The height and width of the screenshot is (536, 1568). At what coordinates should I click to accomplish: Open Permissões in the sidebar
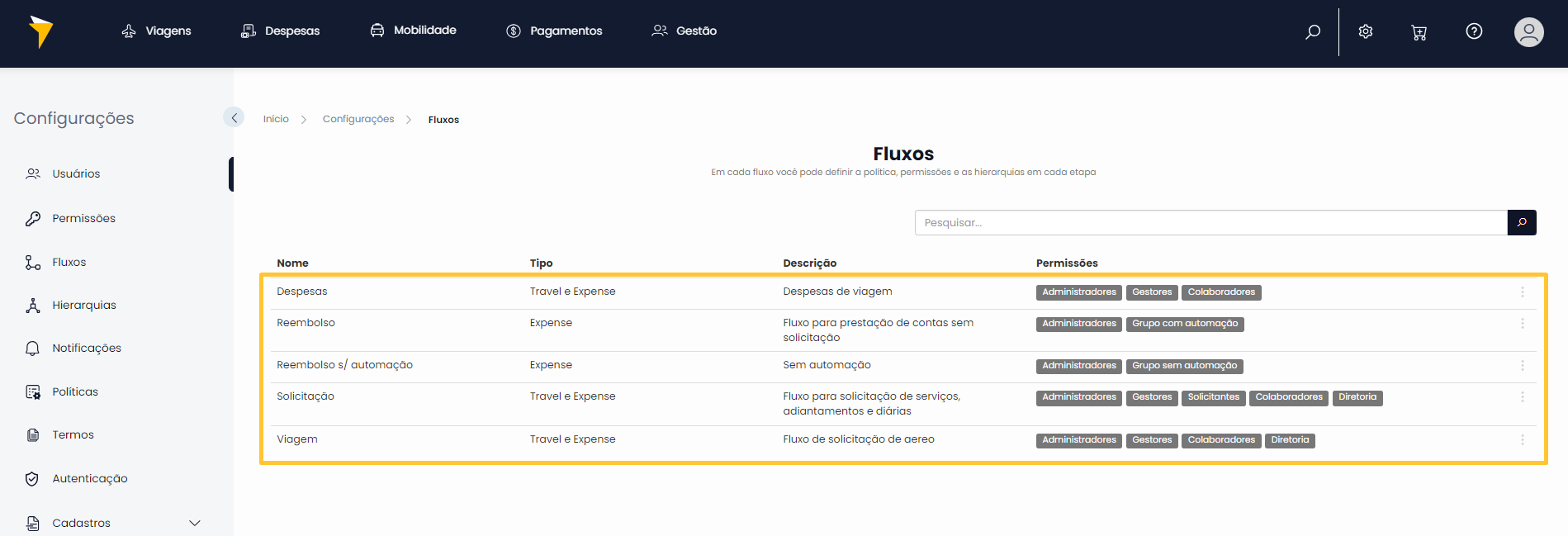click(84, 218)
